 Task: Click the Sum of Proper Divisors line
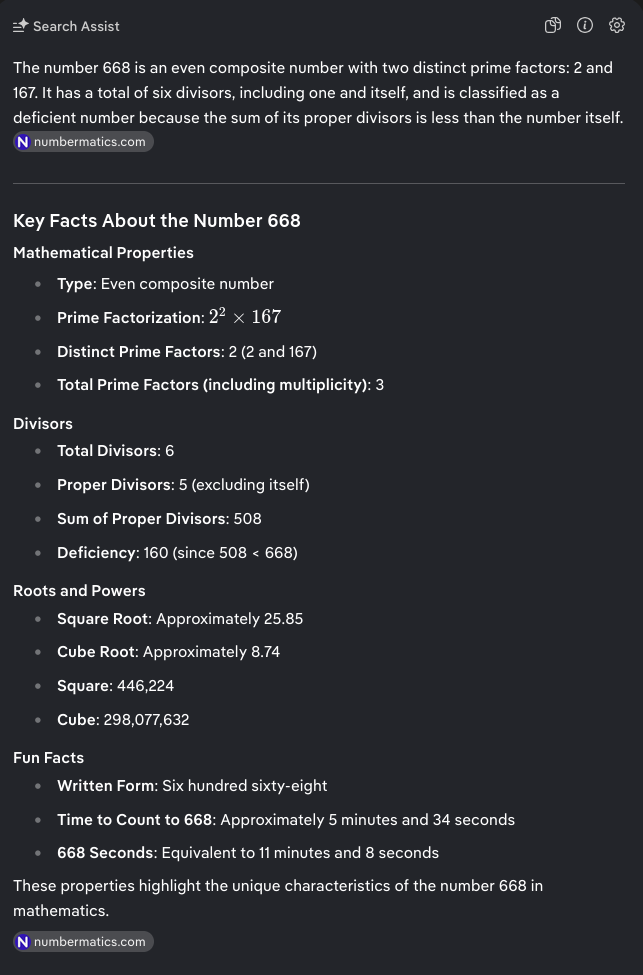tap(159, 519)
